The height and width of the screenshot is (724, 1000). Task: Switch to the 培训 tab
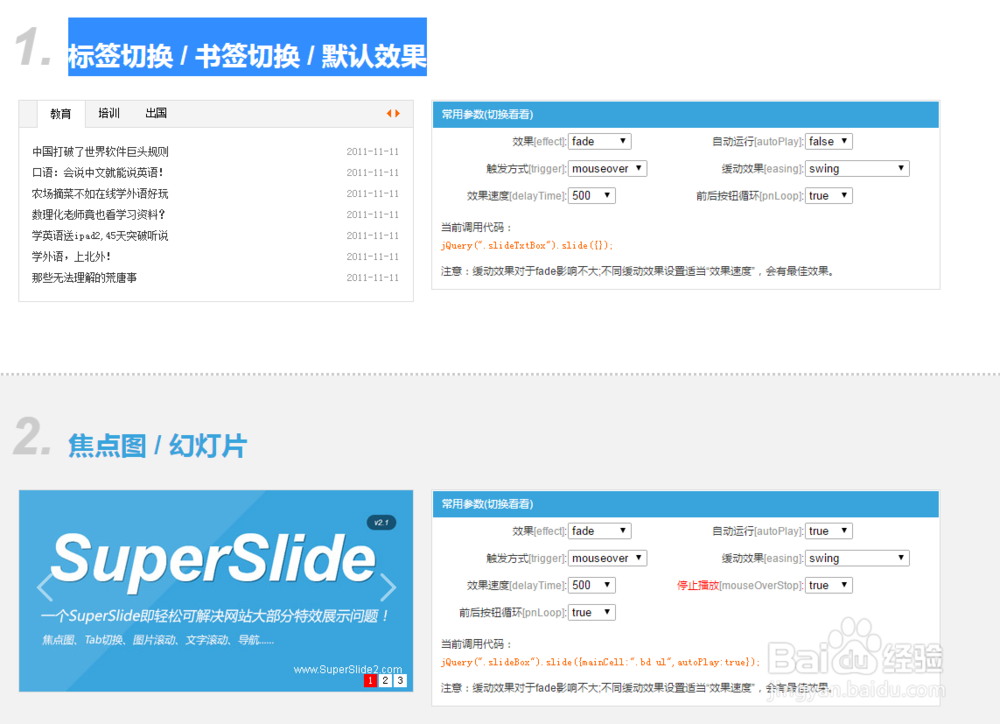(109, 113)
